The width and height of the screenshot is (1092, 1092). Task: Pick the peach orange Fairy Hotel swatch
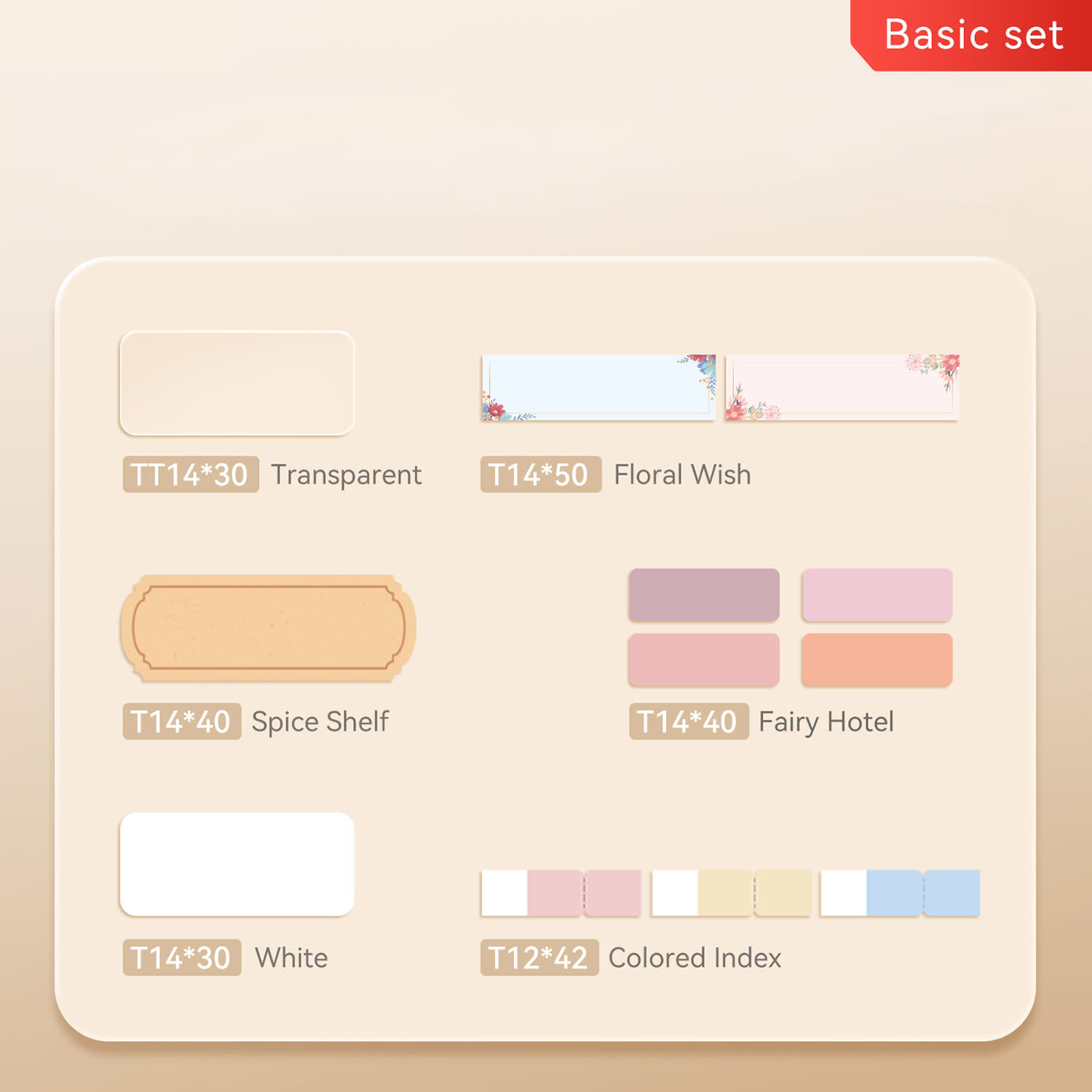tap(877, 660)
